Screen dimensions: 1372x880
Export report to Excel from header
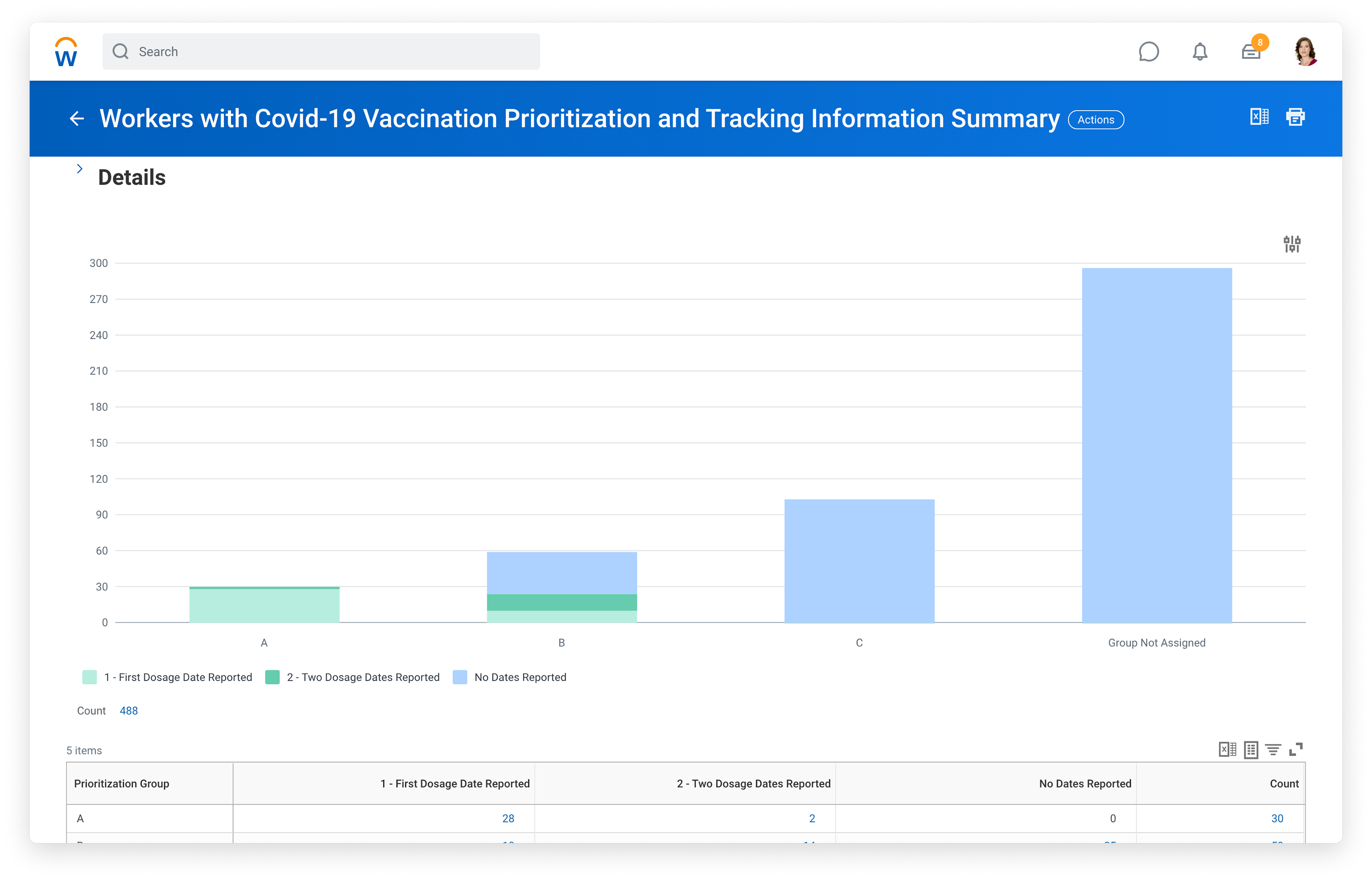coord(1259,117)
